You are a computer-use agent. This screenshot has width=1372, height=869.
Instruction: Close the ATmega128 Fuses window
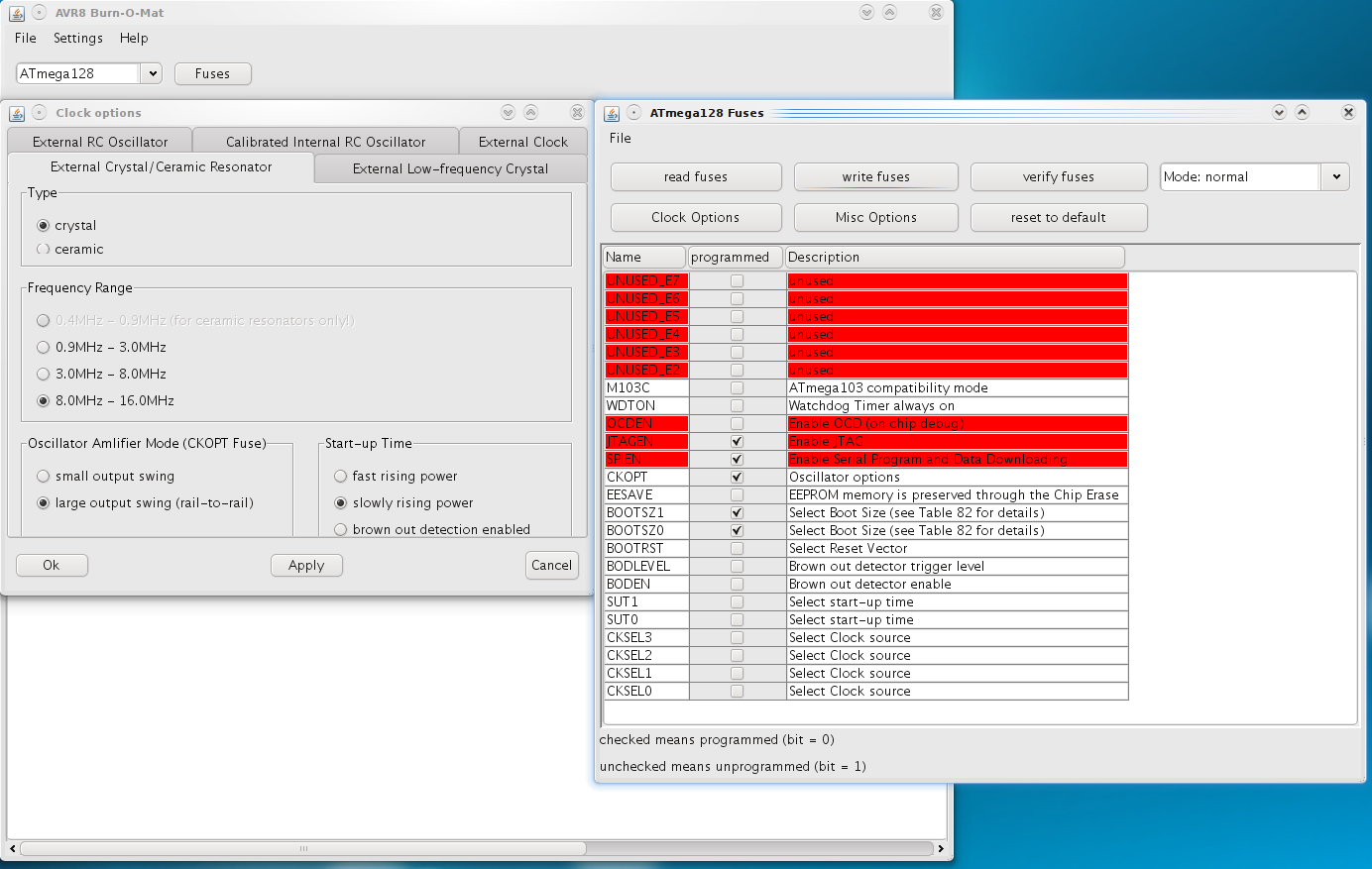pyautogui.click(x=1348, y=113)
